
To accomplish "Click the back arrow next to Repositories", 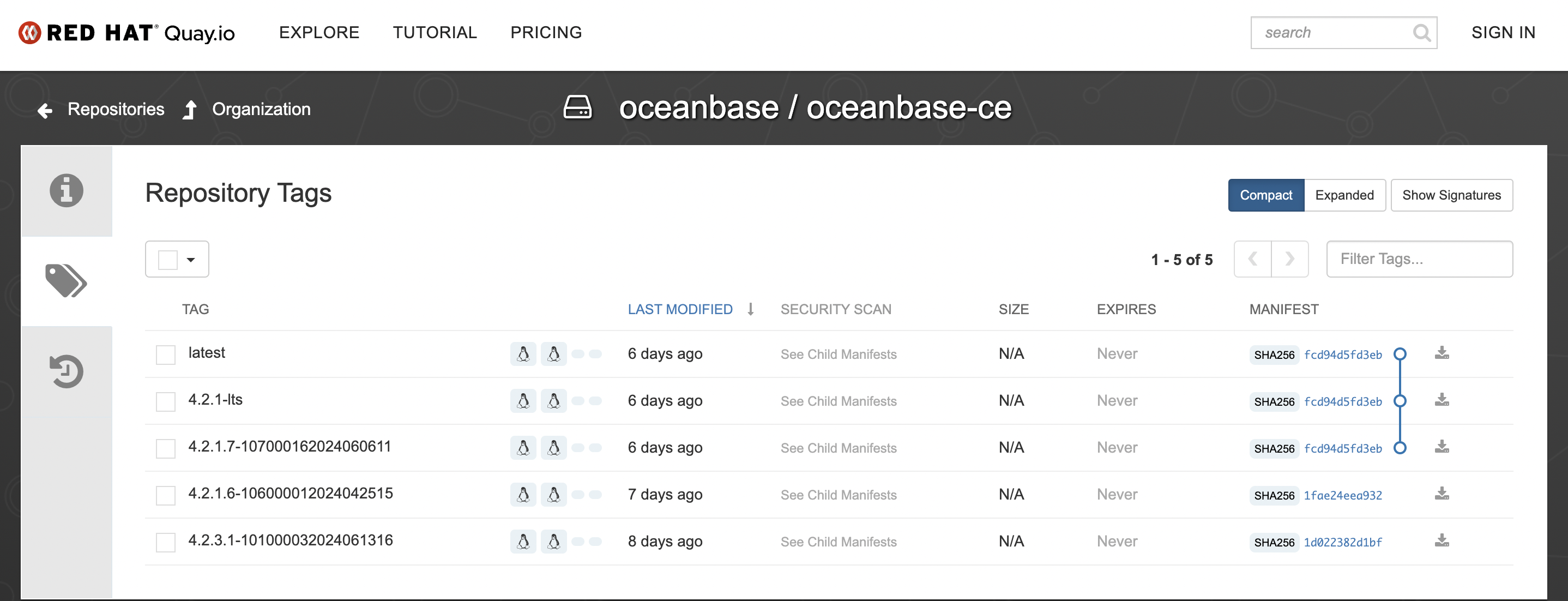I will click(x=45, y=110).
